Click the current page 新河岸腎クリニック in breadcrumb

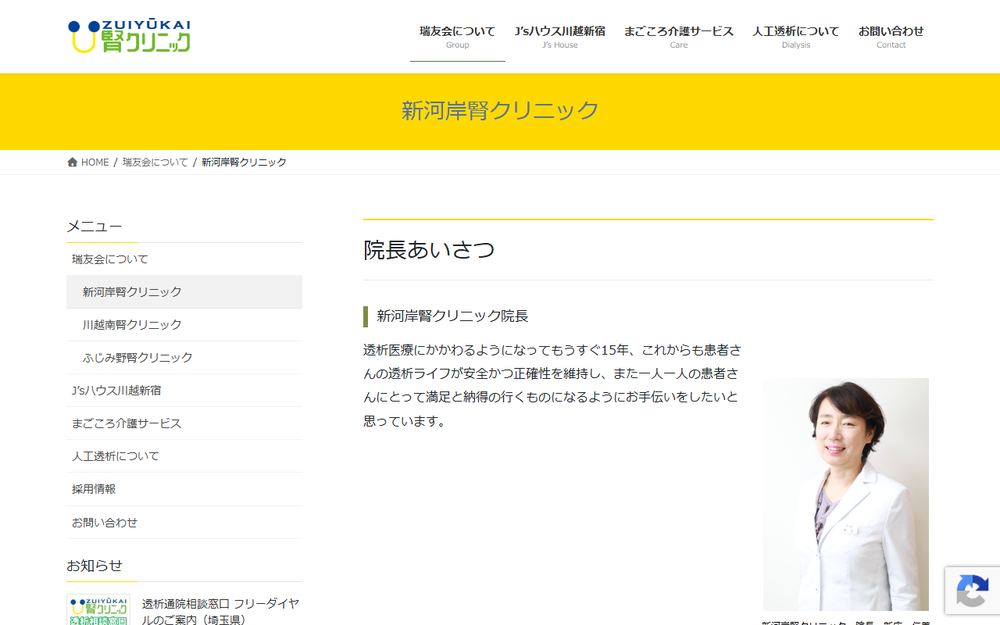click(x=244, y=162)
